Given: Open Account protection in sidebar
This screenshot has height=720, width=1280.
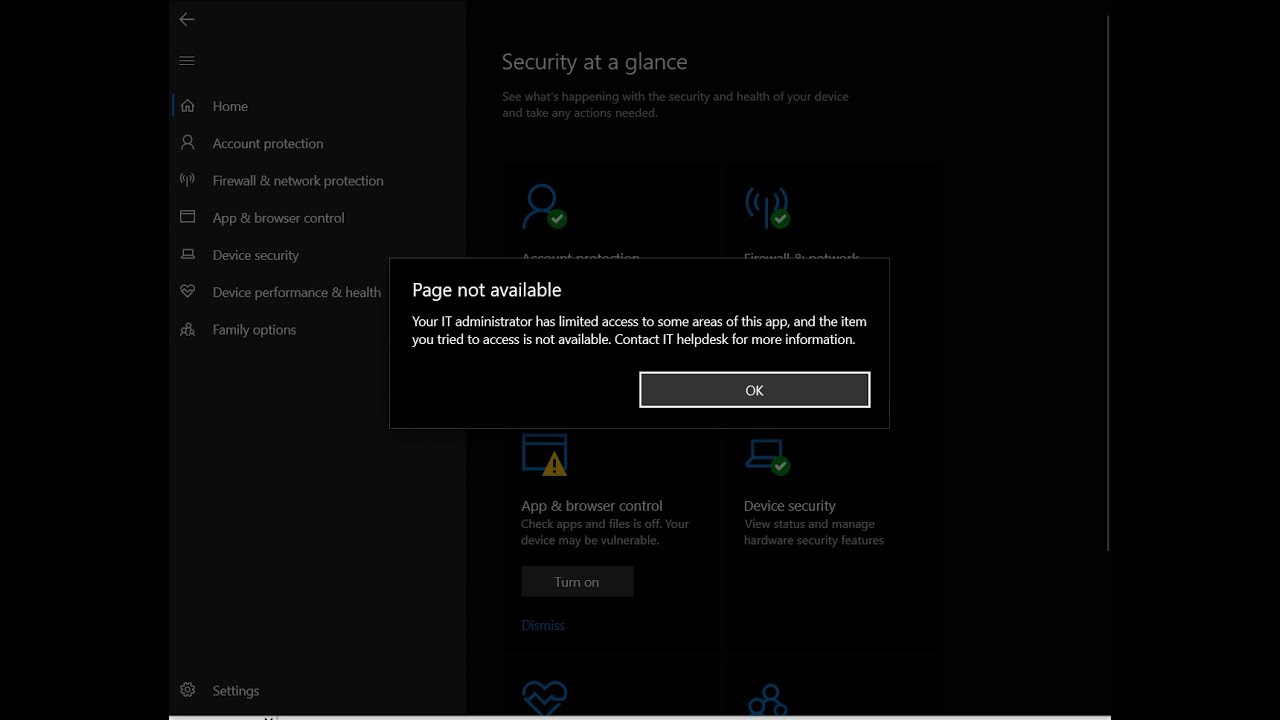Looking at the screenshot, I should point(268,143).
